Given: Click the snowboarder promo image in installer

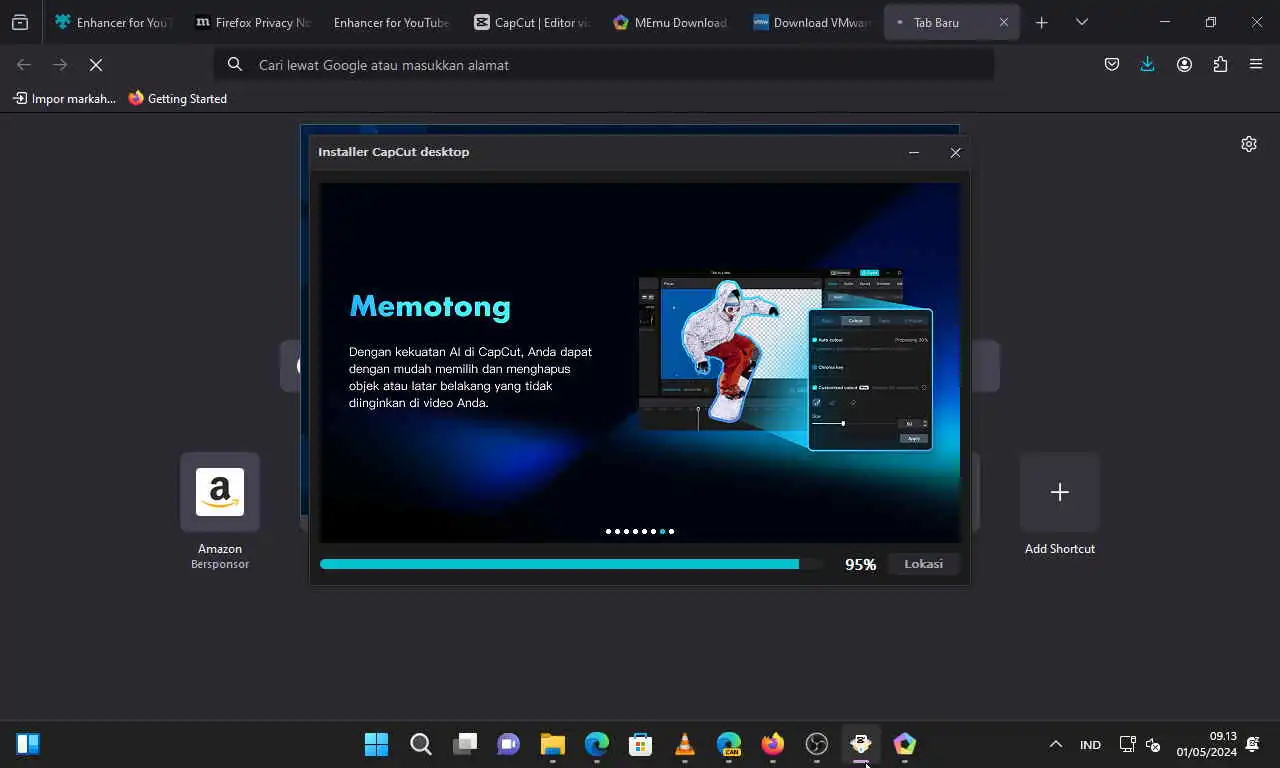Looking at the screenshot, I should (x=785, y=360).
